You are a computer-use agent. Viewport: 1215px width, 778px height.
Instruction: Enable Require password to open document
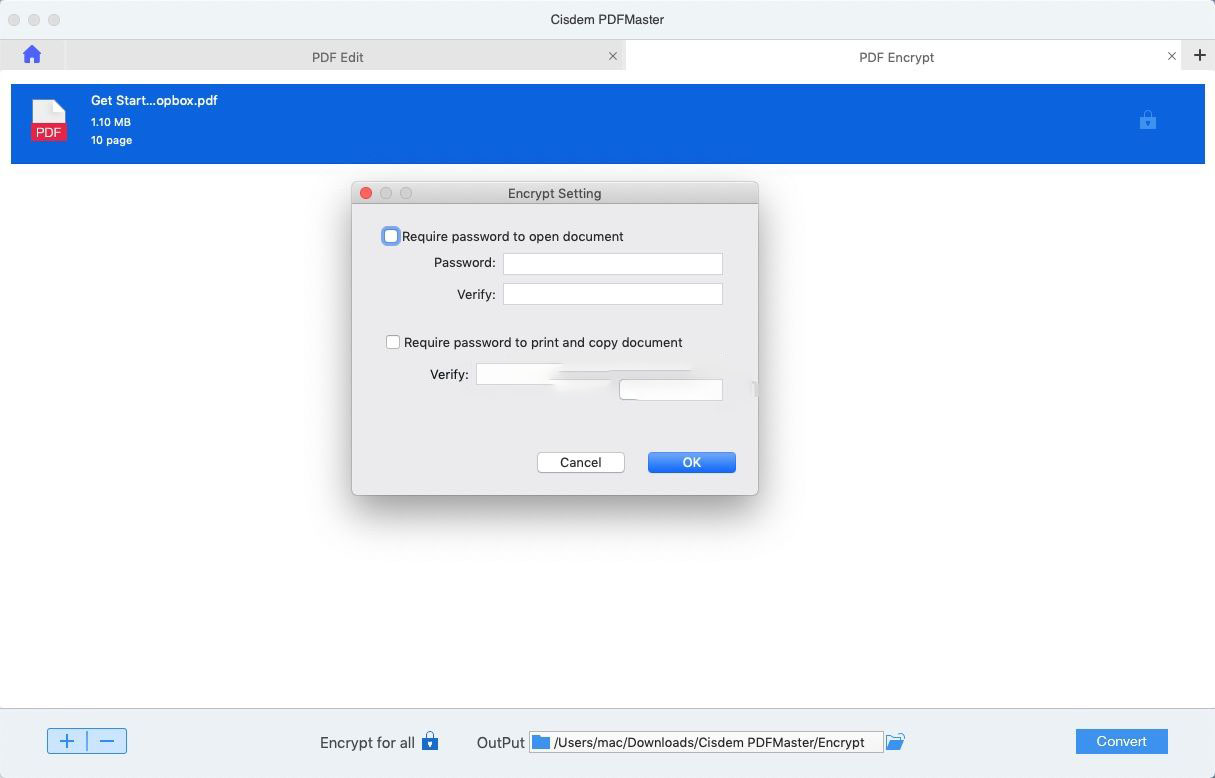pos(391,236)
